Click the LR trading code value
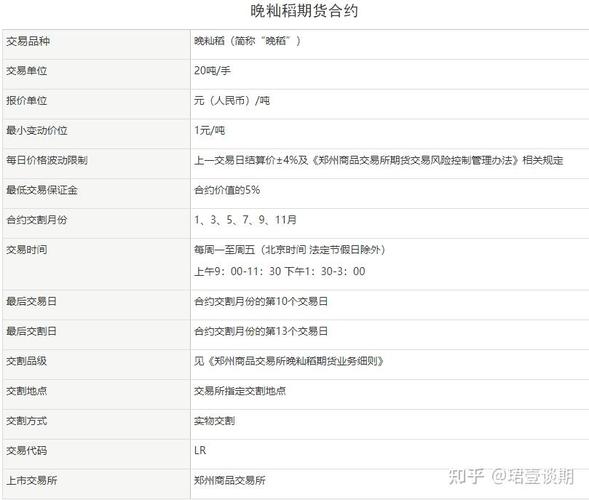 pos(200,450)
